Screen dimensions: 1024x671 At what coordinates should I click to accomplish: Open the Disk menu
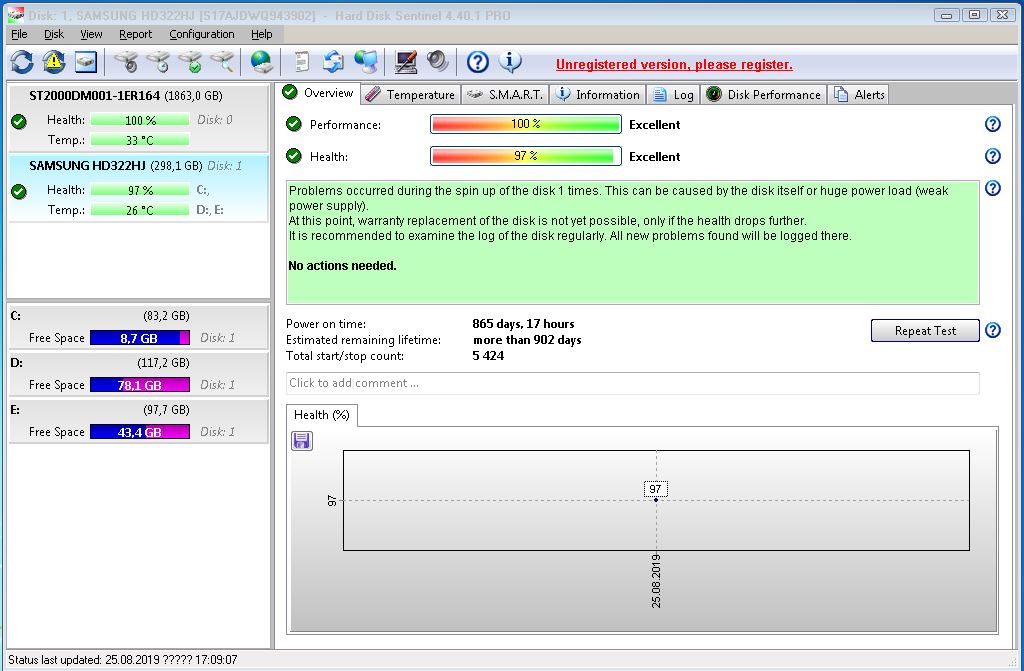click(x=54, y=34)
